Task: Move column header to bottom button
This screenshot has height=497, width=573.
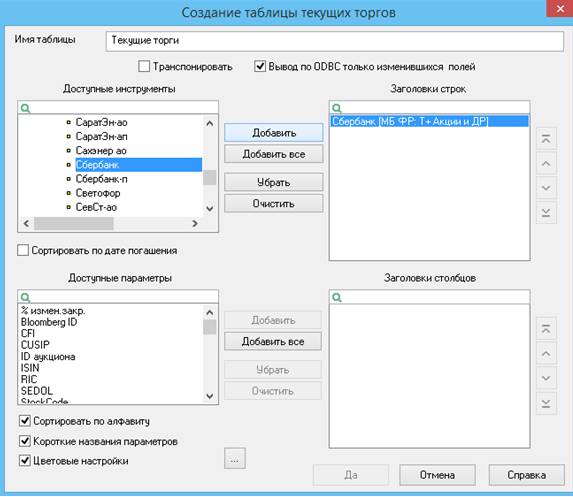Action: 546,403
